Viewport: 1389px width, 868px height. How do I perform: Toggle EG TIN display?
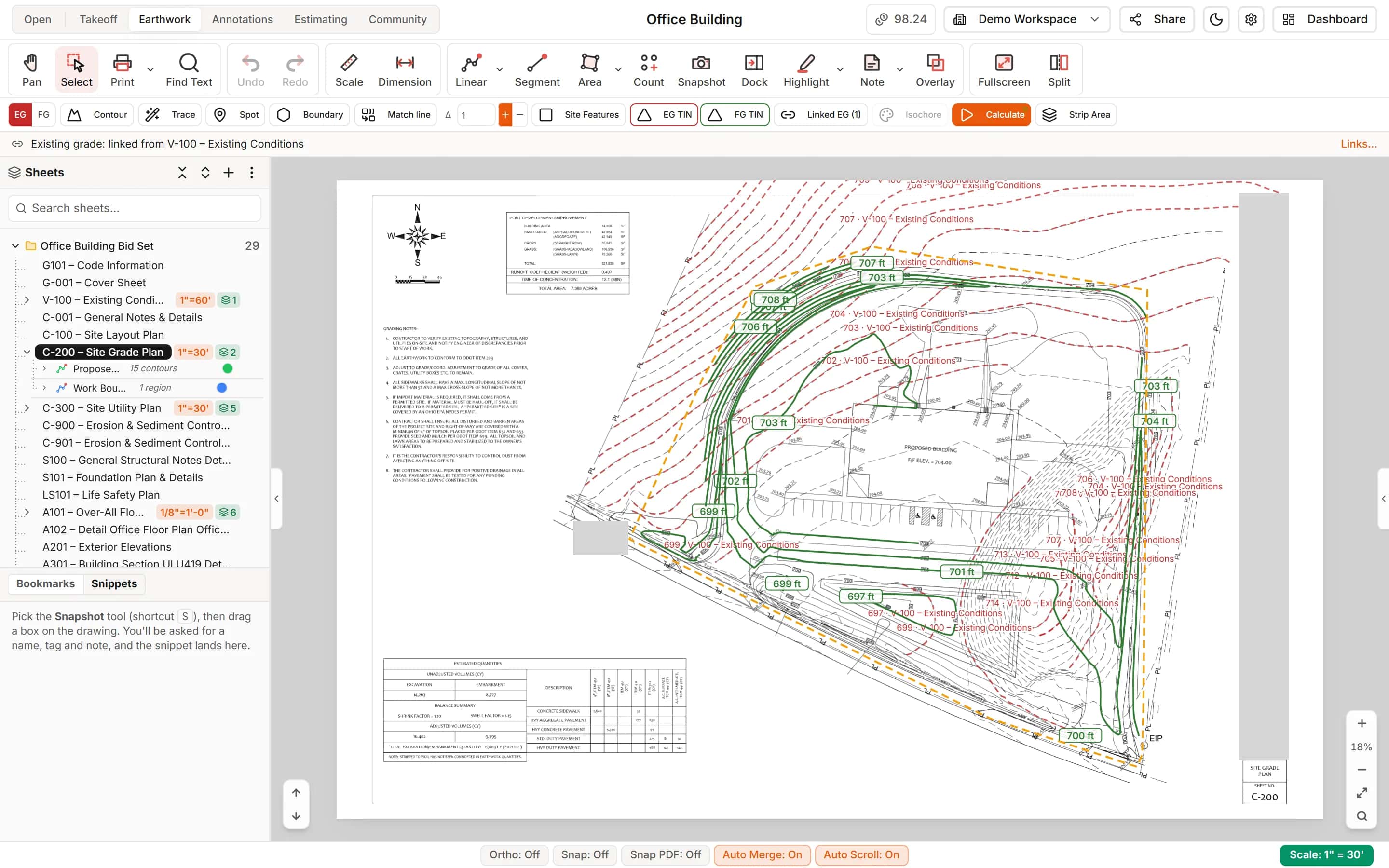click(664, 115)
